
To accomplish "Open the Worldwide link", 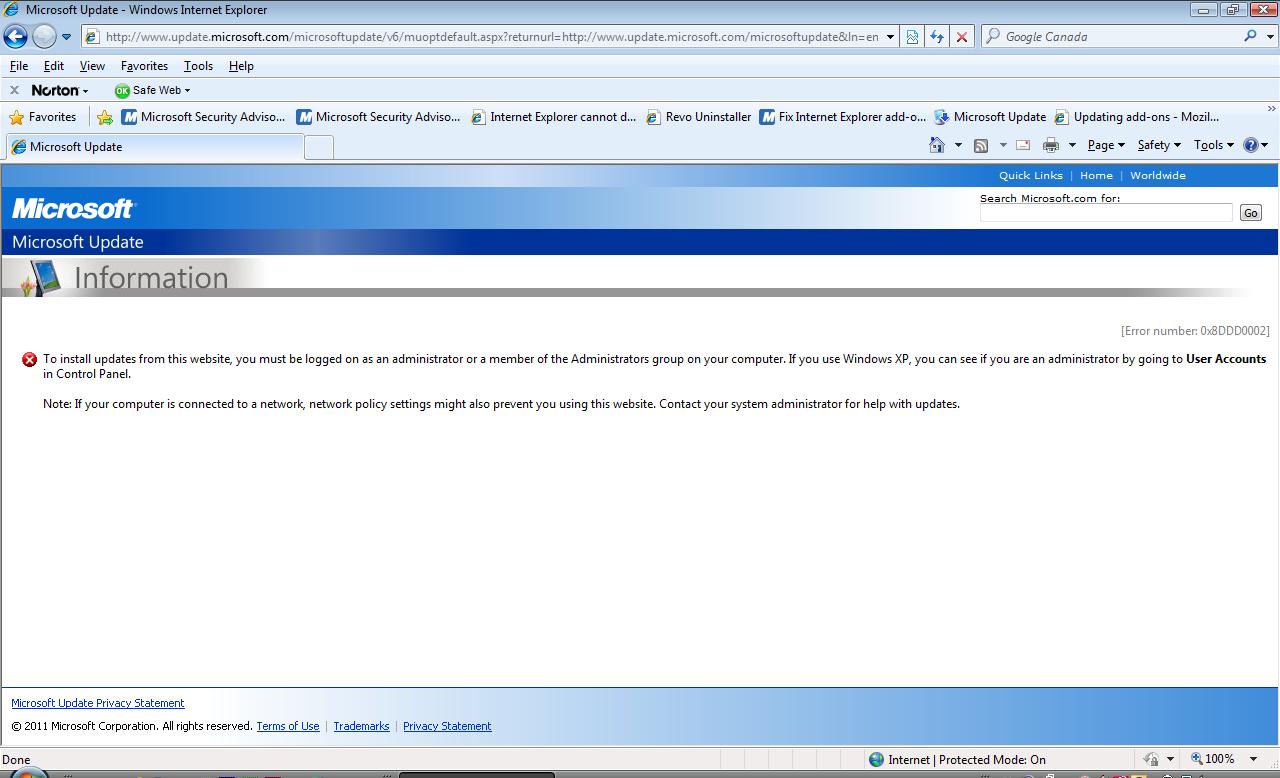I will click(1158, 176).
